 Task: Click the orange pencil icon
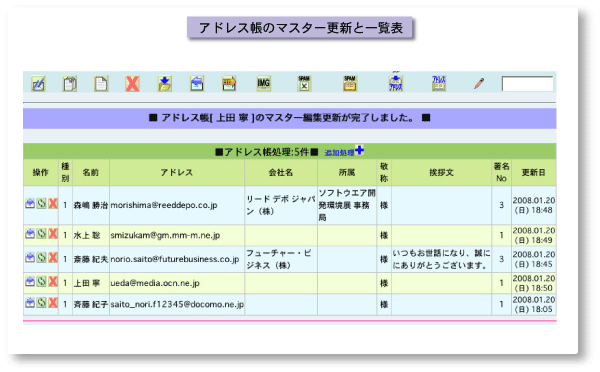479,83
